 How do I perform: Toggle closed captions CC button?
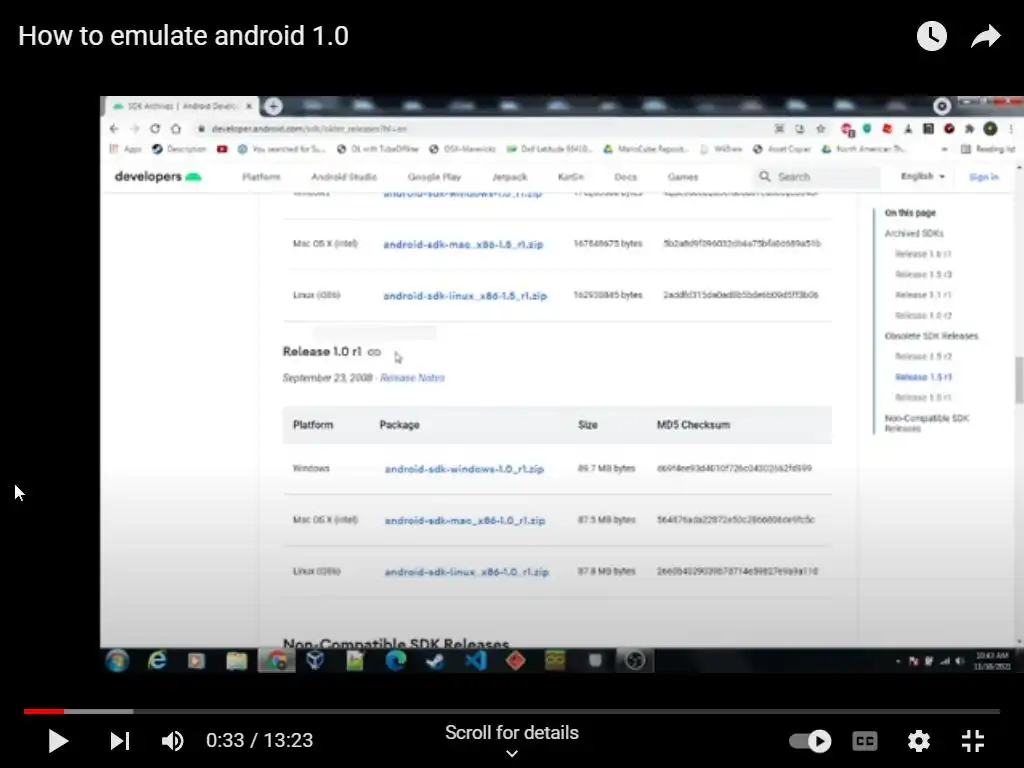tap(865, 741)
